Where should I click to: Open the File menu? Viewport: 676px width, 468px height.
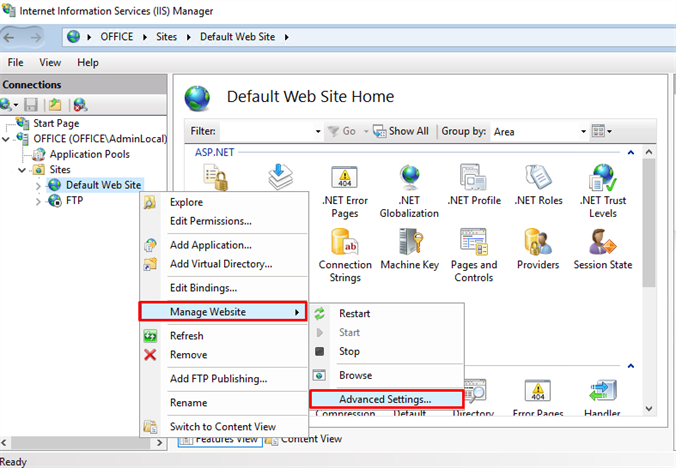point(16,62)
